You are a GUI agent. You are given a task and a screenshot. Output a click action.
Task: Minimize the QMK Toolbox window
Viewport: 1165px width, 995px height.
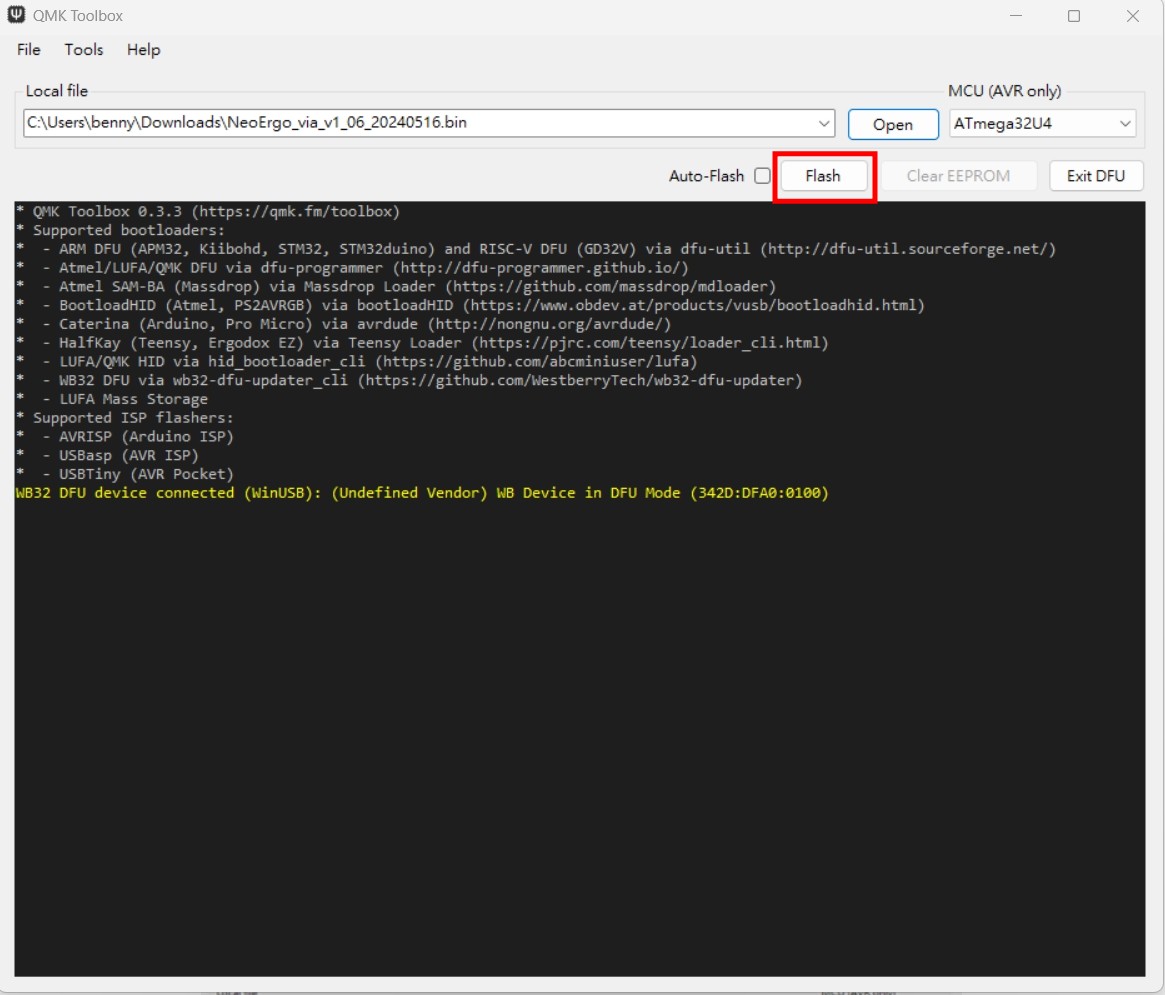pos(1016,16)
